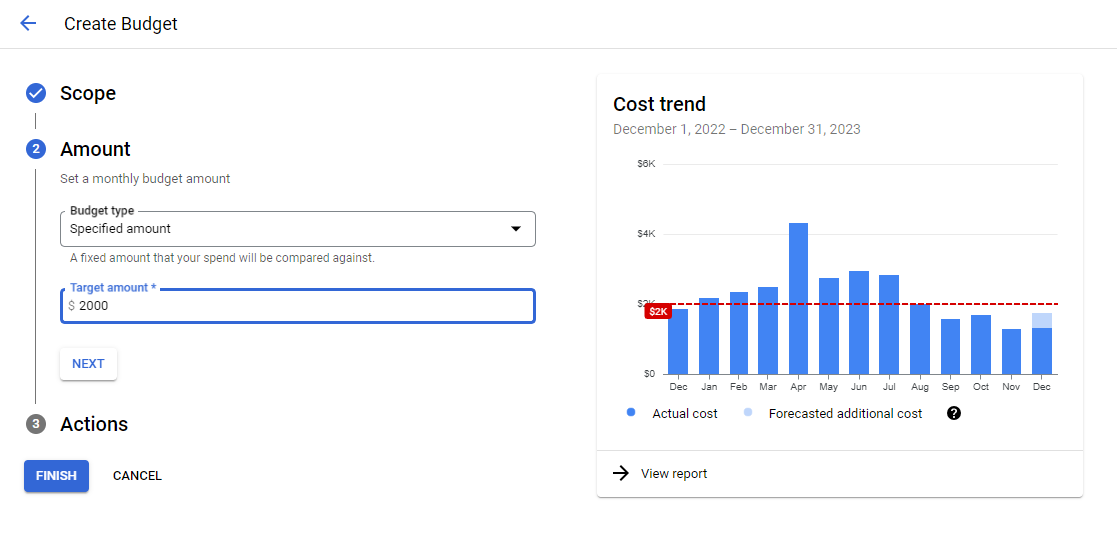Click the Actual cost legend dot
The width and height of the screenshot is (1117, 536).
(x=630, y=413)
